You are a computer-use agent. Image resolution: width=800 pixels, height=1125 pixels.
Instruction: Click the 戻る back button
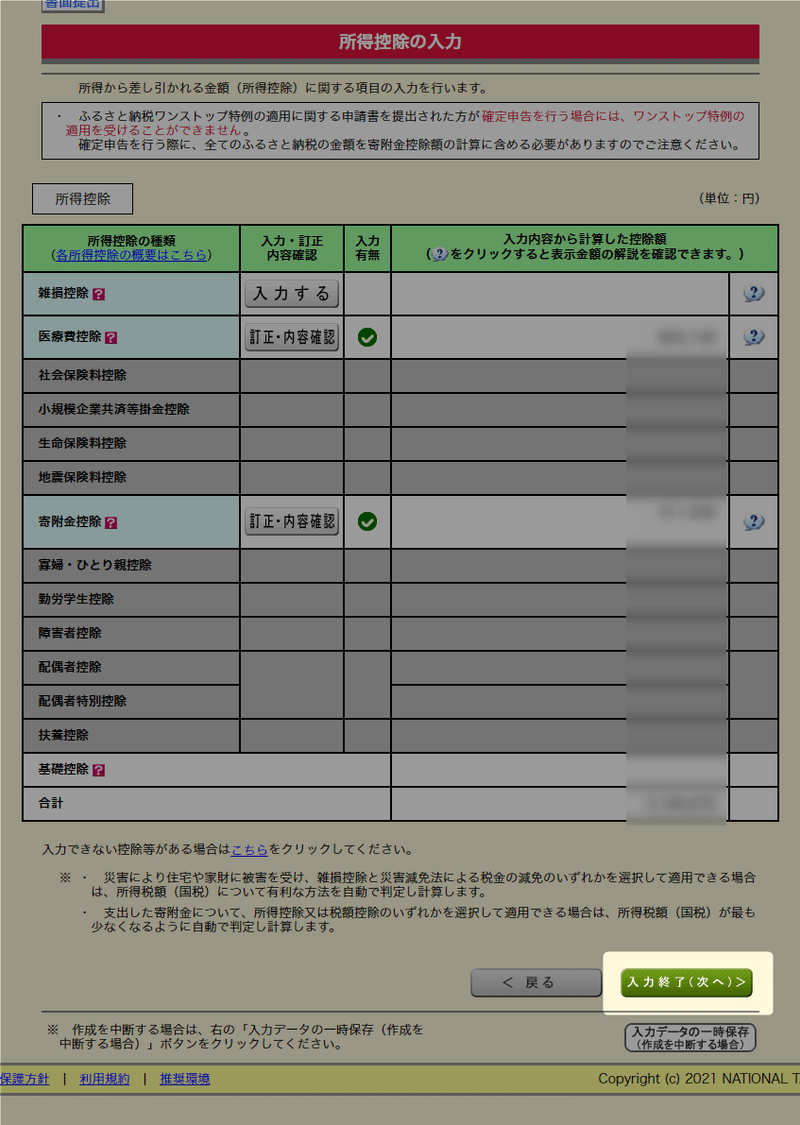point(536,983)
